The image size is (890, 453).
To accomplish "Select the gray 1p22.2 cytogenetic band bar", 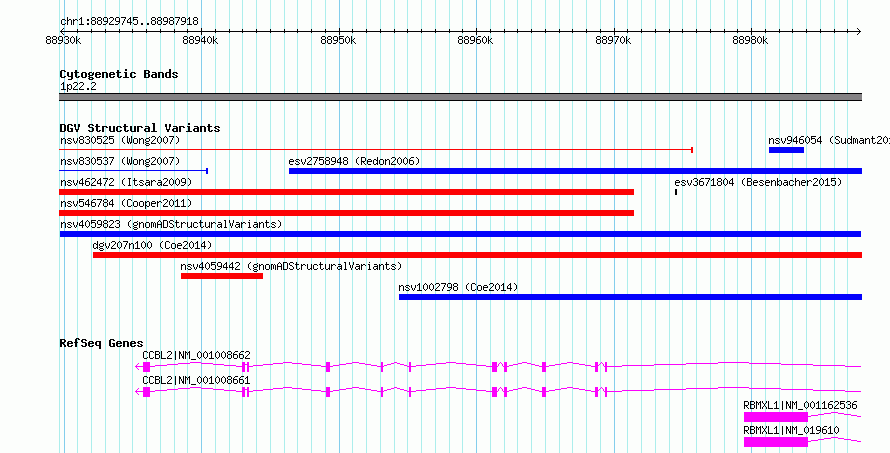I will (460, 97).
